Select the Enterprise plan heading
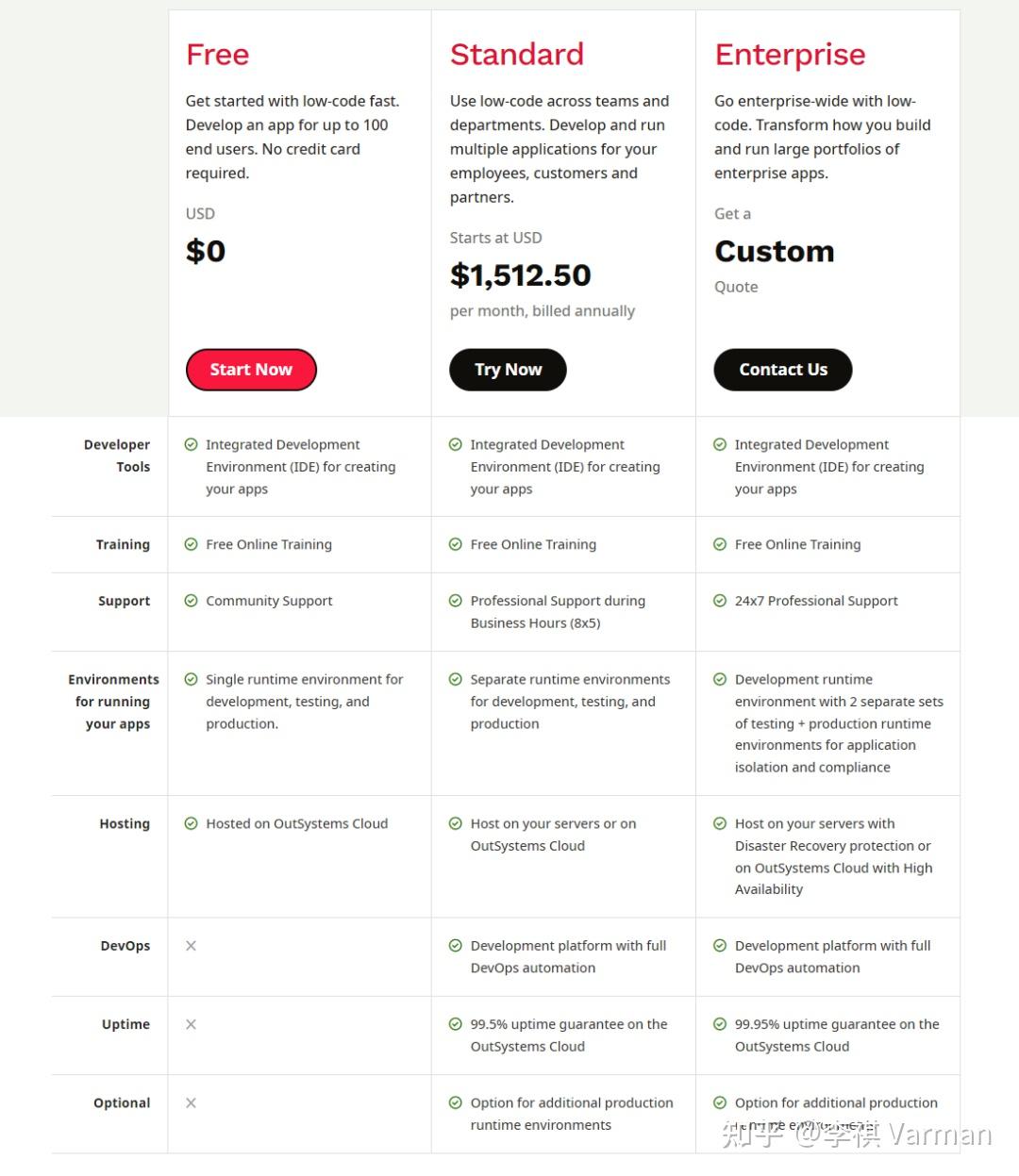Screen dimensions: 1019x1176 (790, 55)
